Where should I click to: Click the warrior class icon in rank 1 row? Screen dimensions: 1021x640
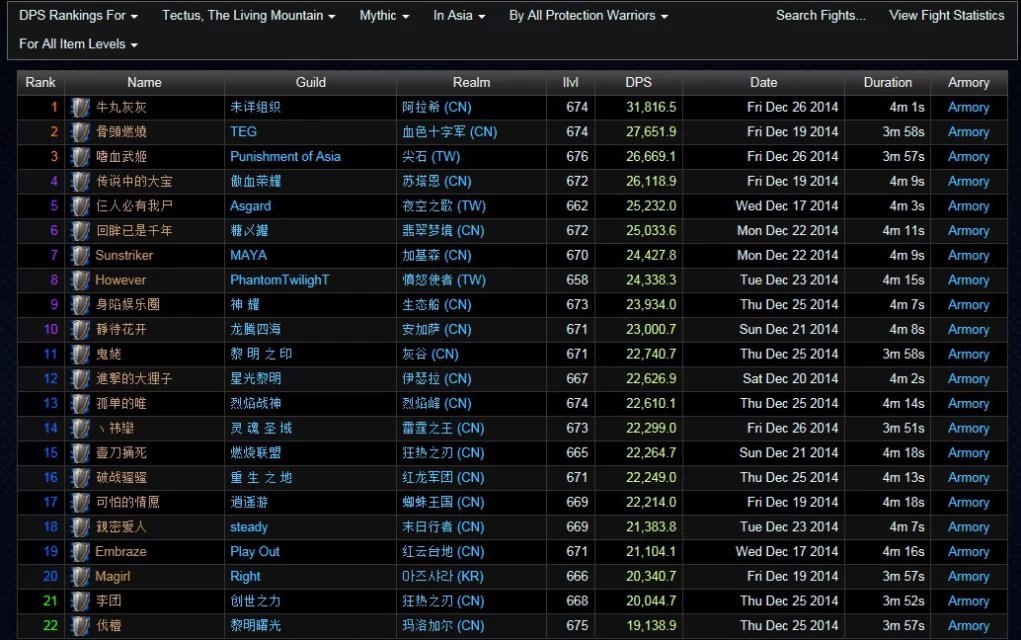pyautogui.click(x=80, y=107)
